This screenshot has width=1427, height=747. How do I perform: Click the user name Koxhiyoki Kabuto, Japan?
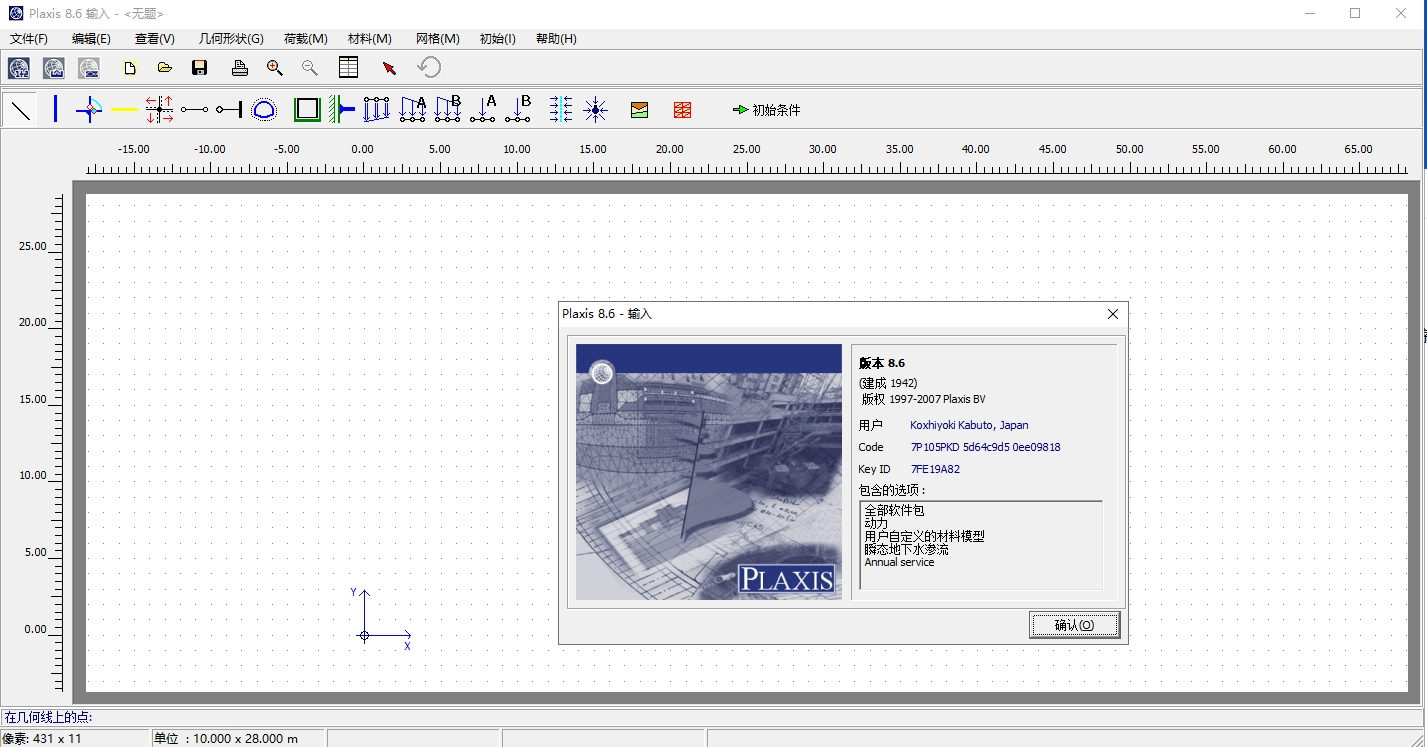tap(969, 425)
